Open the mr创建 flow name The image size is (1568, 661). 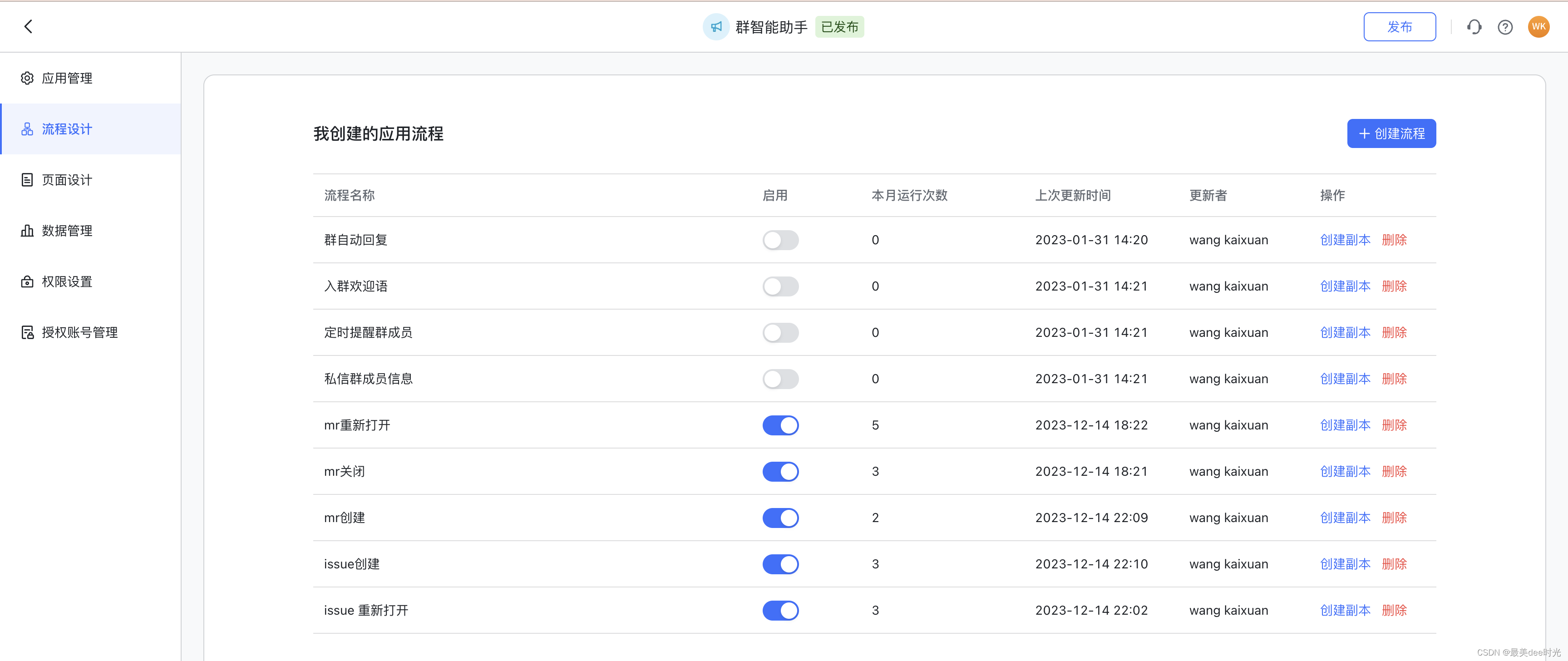pos(345,518)
